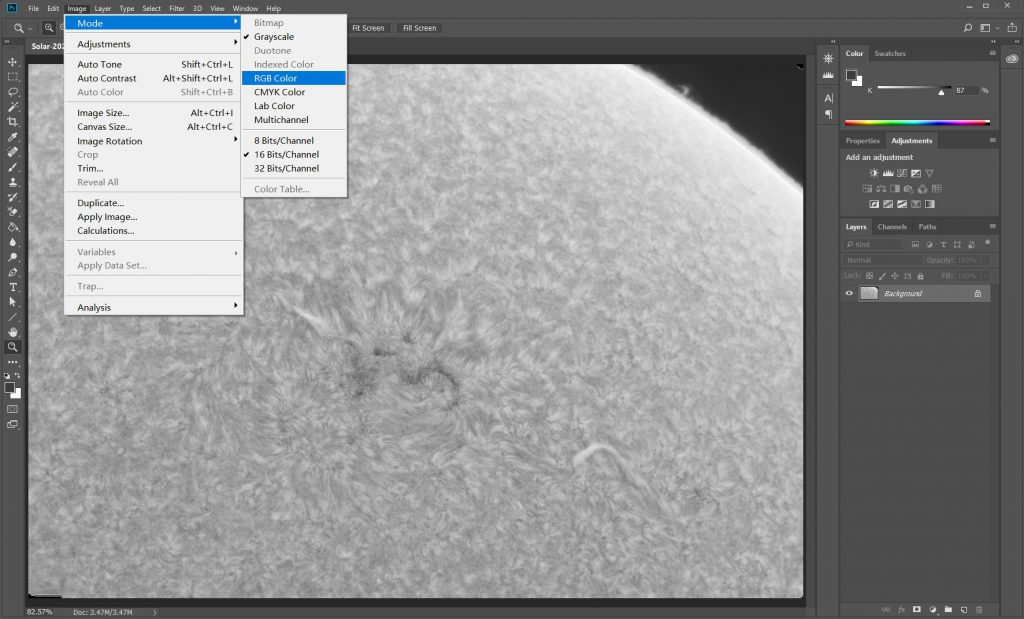Viewport: 1024px width, 619px height.
Task: Hide the Background layer eye icon
Action: (x=849, y=294)
